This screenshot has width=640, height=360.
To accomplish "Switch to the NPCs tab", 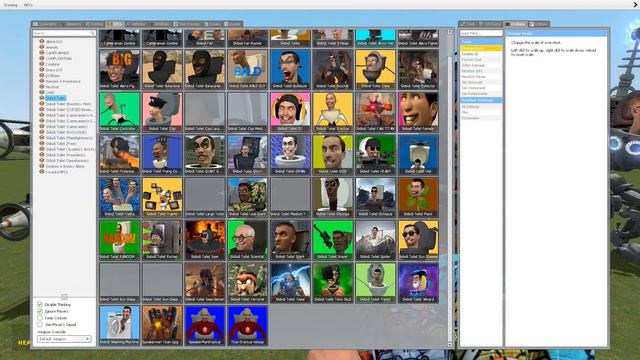I will pyautogui.click(x=115, y=24).
